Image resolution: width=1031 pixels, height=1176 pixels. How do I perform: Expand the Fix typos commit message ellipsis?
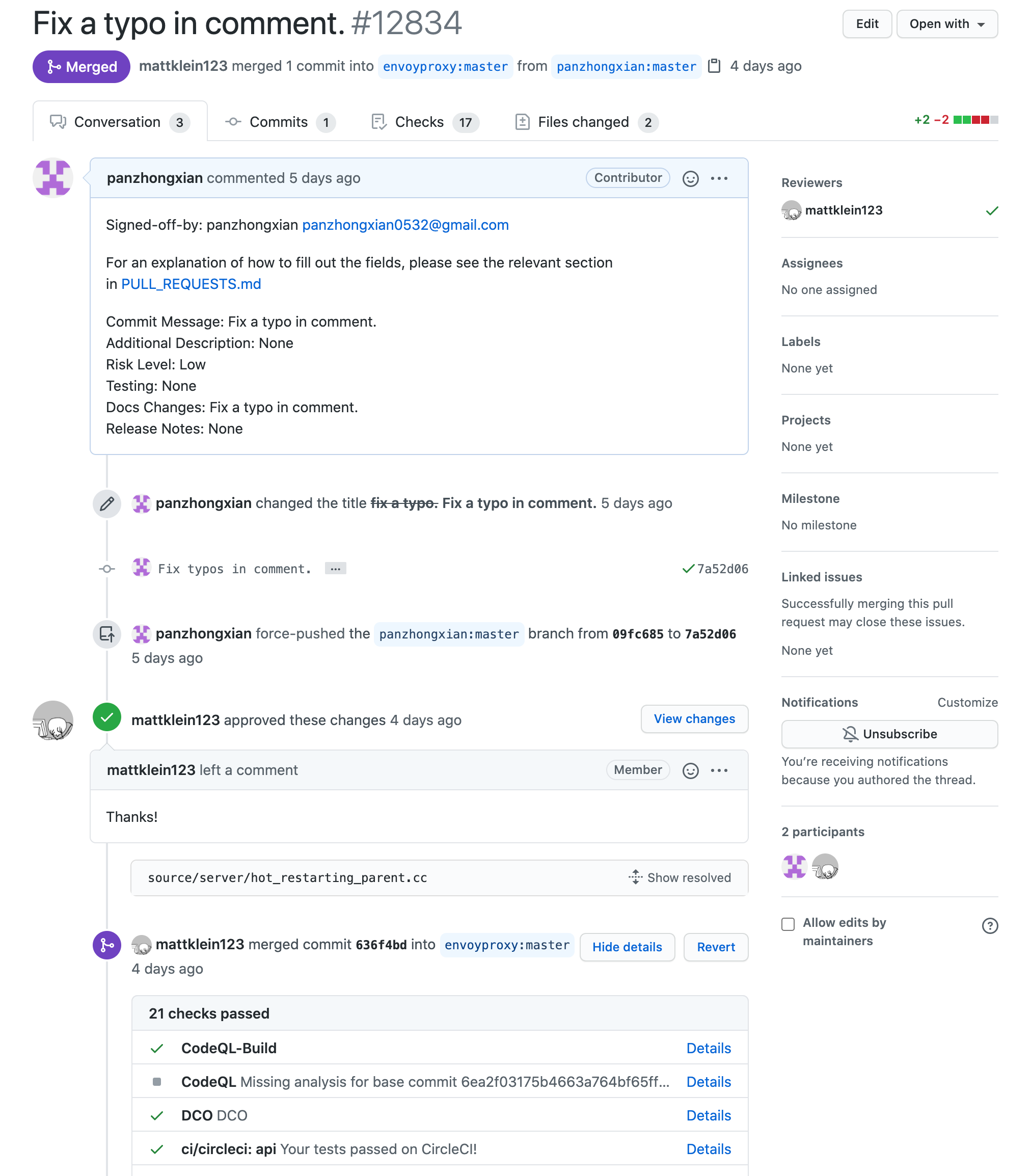(335, 569)
